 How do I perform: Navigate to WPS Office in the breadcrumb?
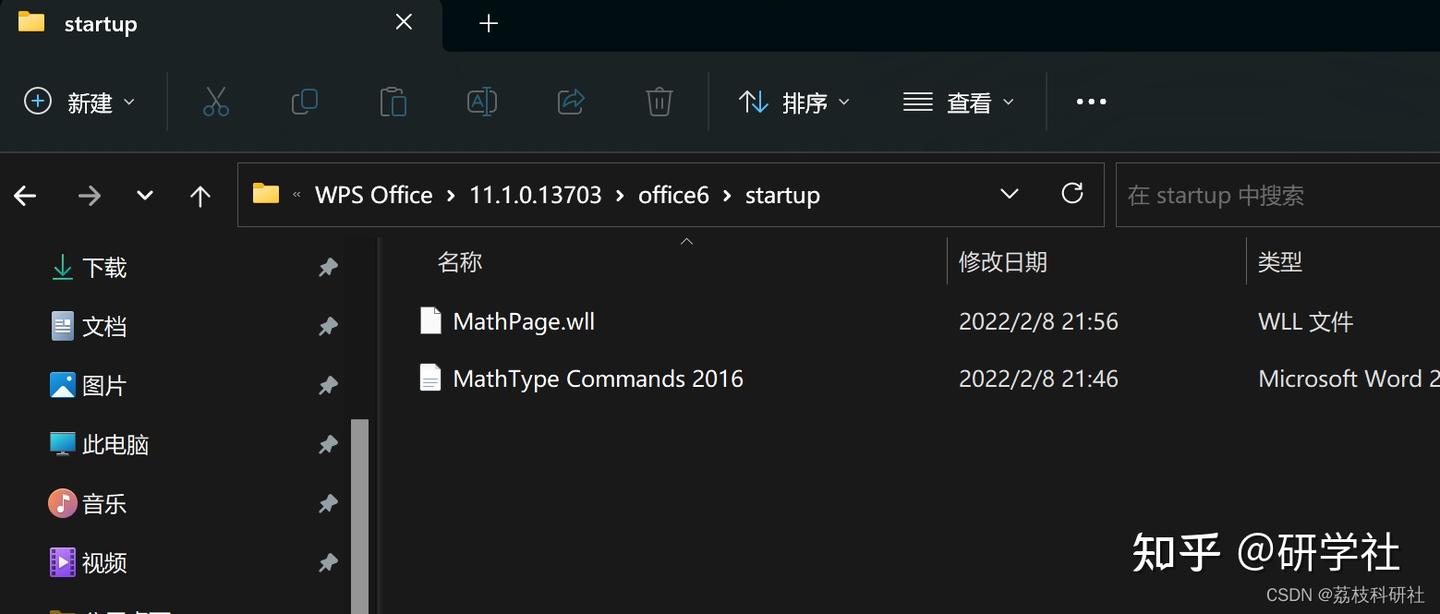[374, 194]
